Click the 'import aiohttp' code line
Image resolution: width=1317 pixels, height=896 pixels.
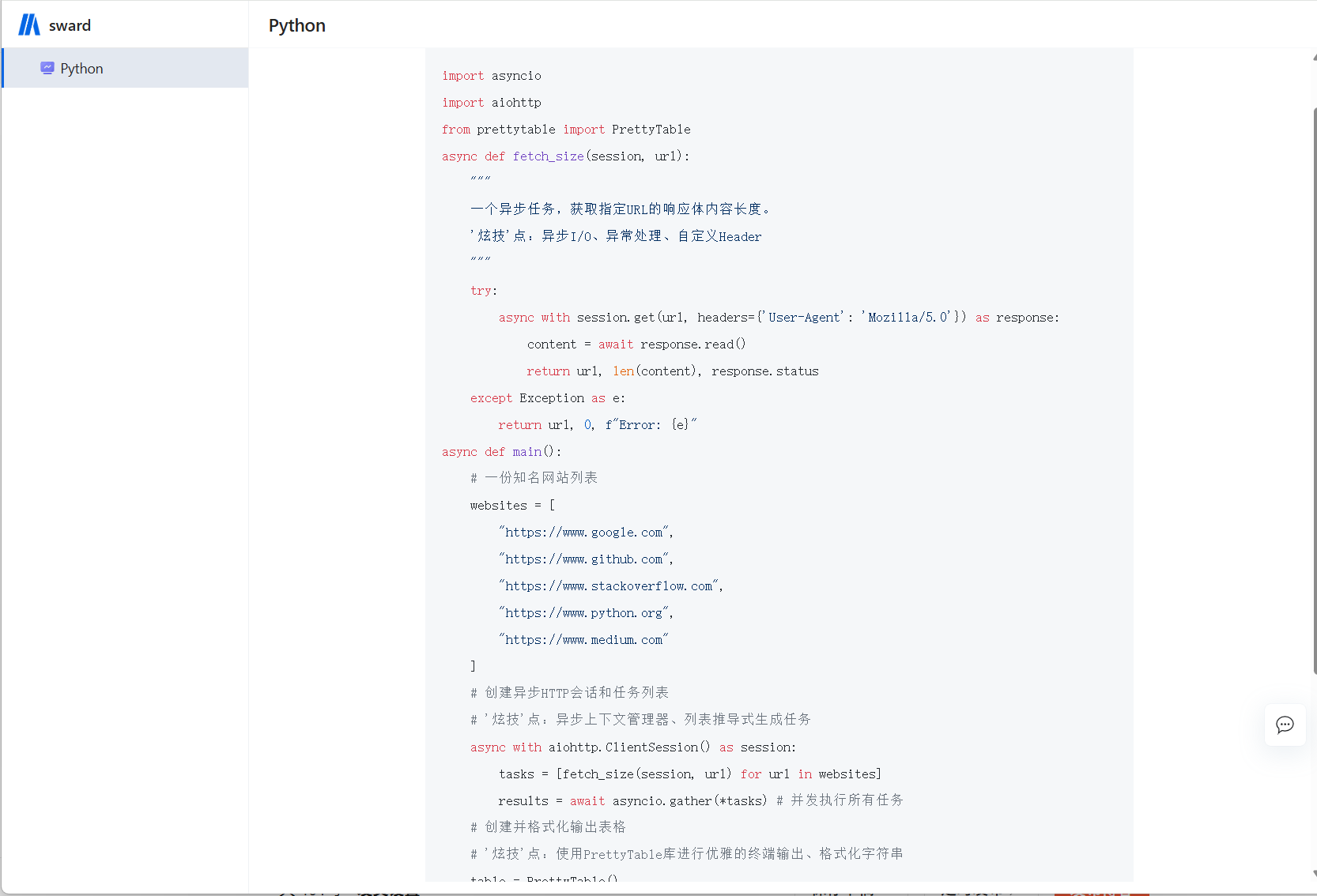point(492,103)
